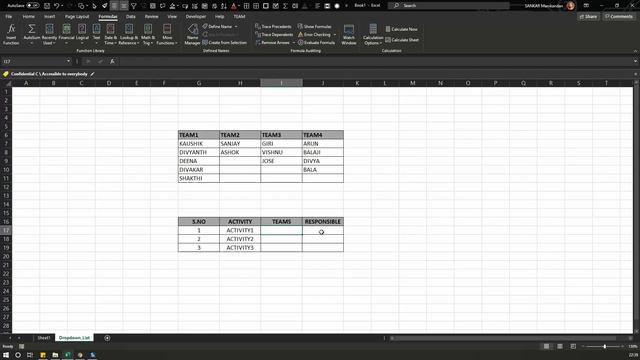Open the File menu
The width and height of the screenshot is (640, 360).
[x=9, y=17]
